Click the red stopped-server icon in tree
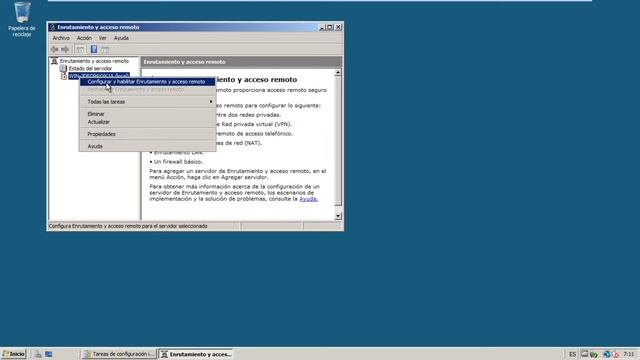This screenshot has width=640, height=360. pos(64,76)
